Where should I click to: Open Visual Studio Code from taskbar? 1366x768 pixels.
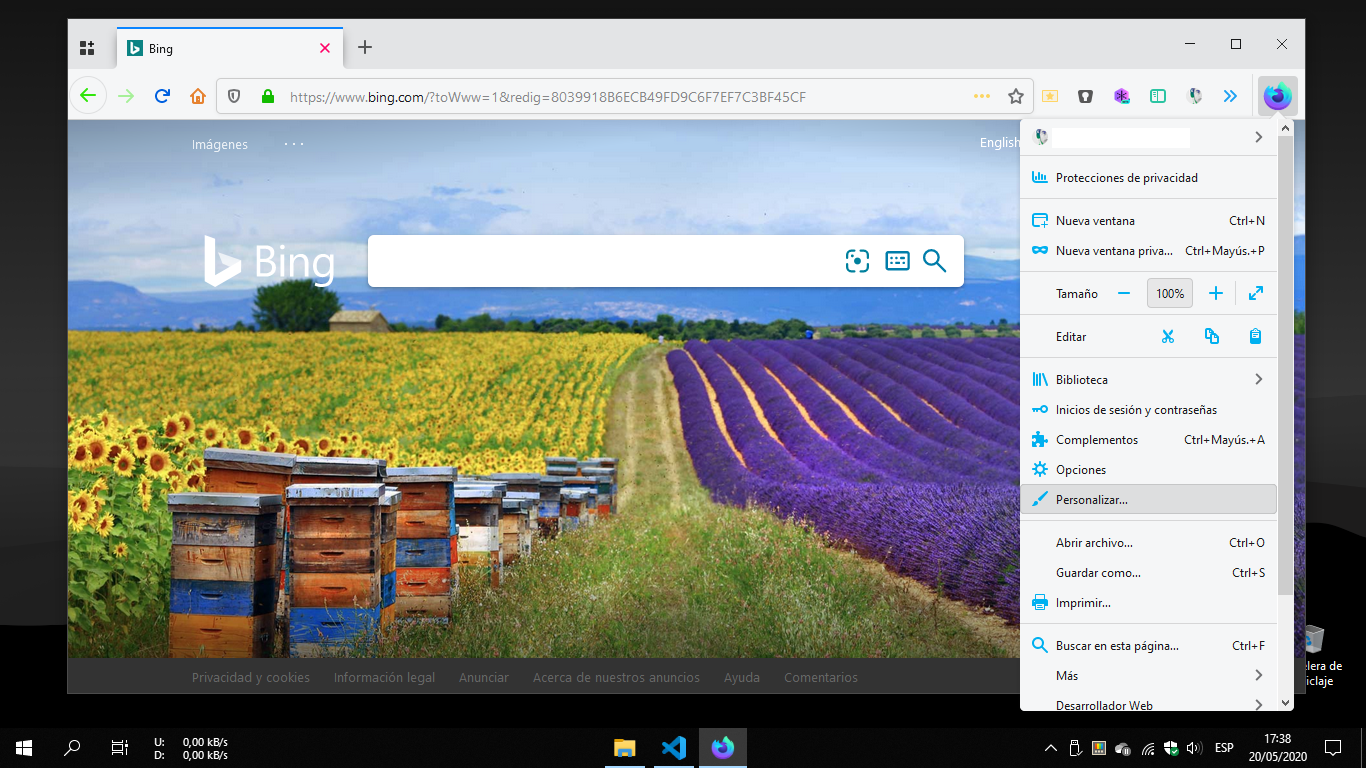[674, 747]
